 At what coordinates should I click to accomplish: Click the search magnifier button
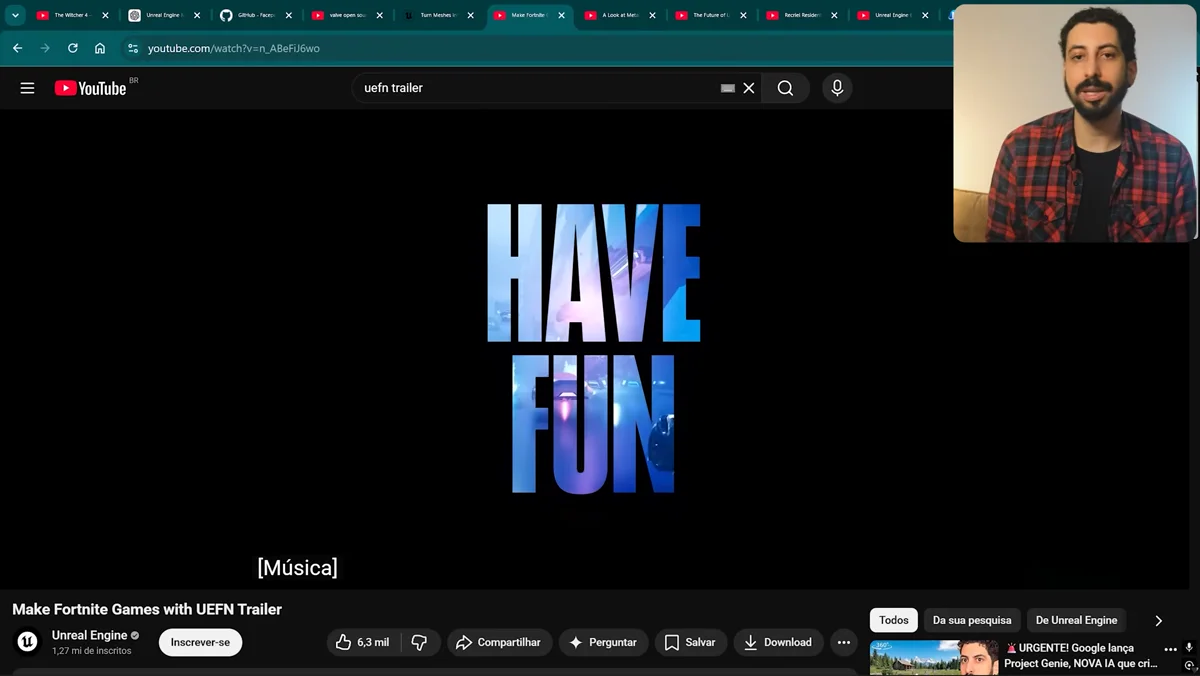click(785, 88)
